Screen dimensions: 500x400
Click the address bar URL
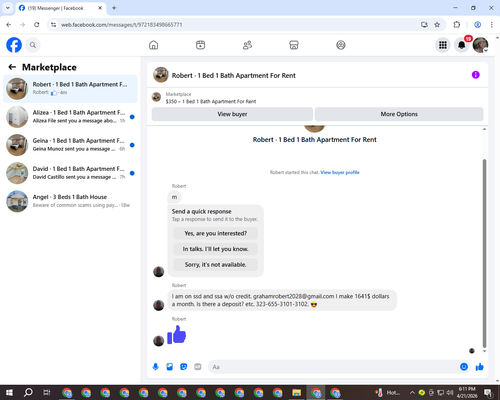[122, 25]
